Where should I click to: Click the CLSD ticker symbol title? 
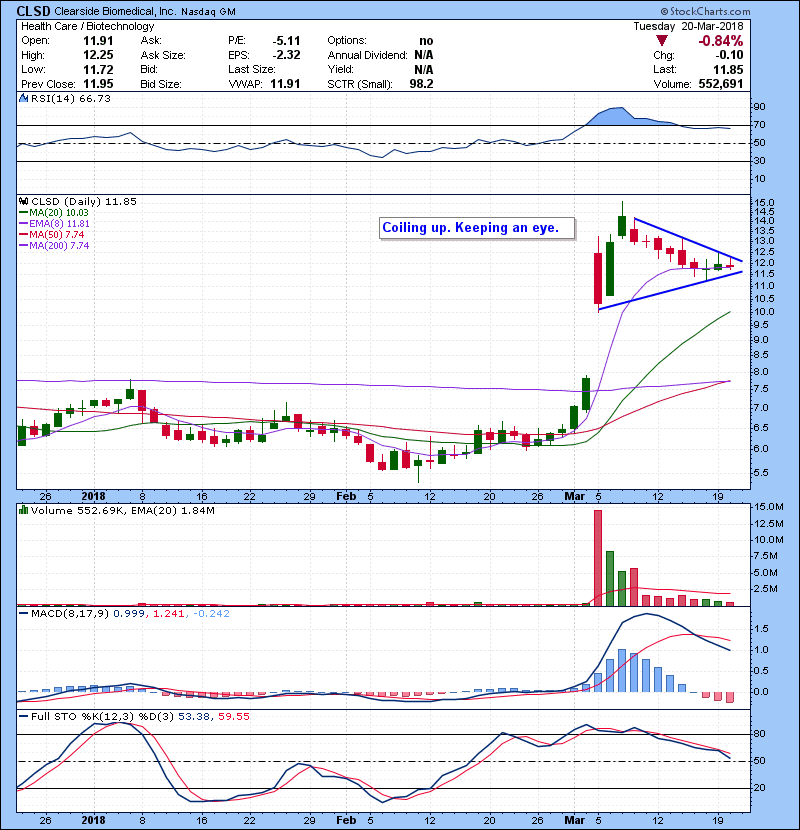33,11
